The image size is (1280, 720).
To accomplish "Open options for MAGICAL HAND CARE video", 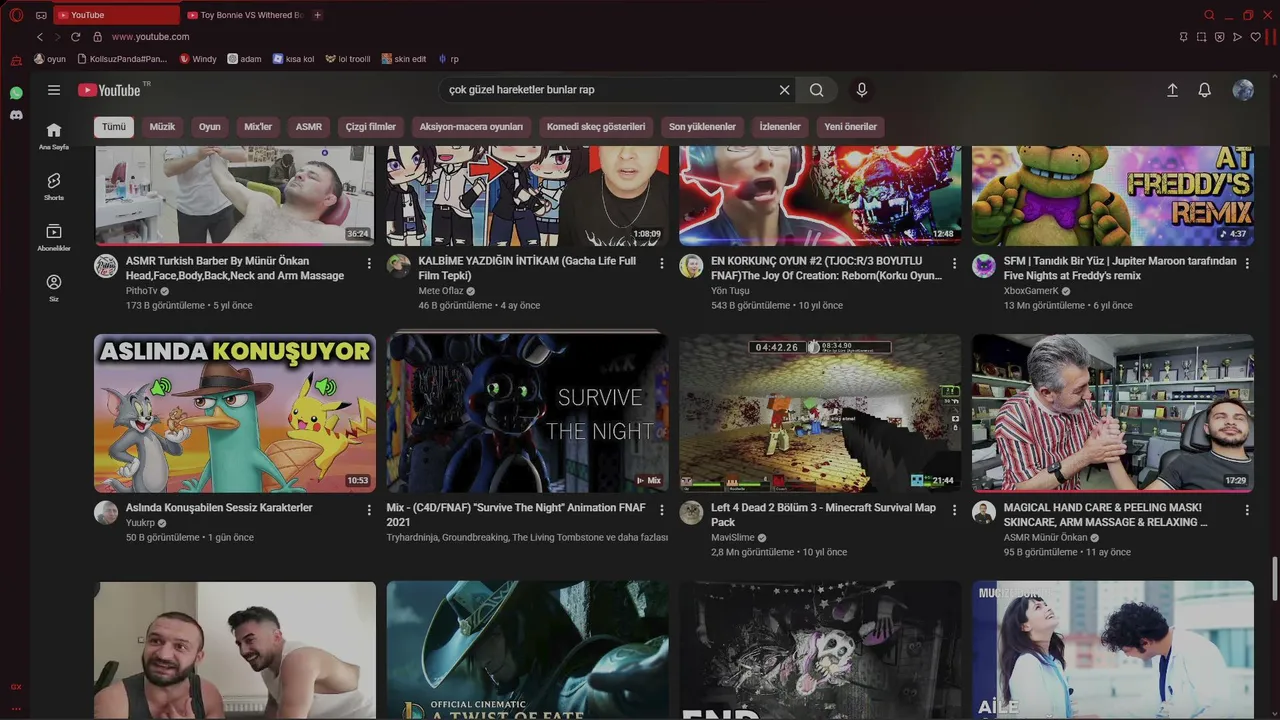I will pos(1247,510).
